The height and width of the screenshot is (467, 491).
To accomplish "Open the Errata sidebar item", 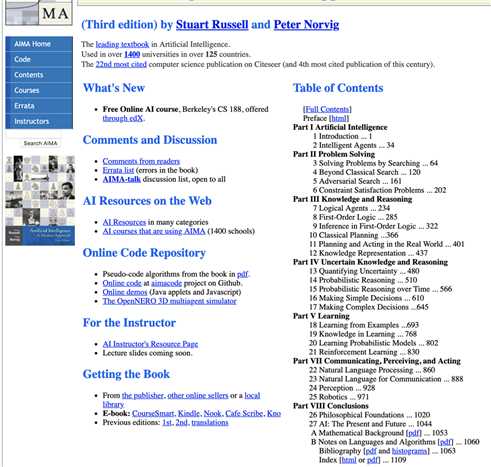I will click(x=39, y=106).
